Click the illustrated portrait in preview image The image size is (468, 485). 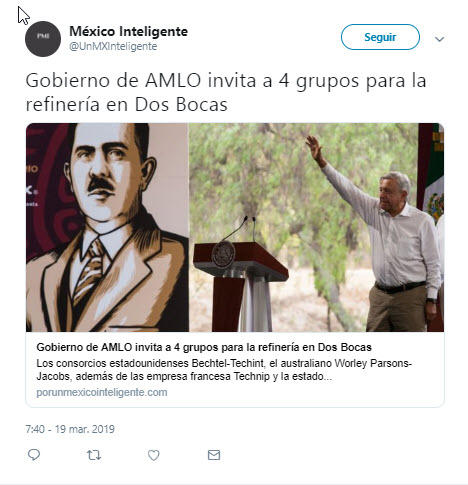(107, 227)
